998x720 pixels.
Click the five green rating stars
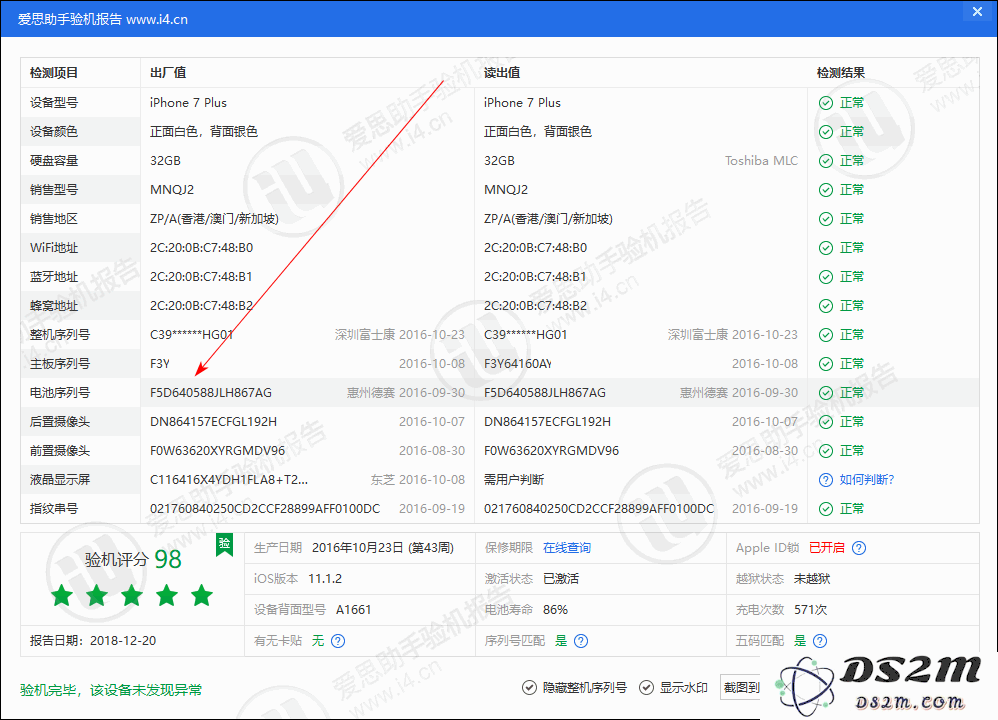[132, 596]
